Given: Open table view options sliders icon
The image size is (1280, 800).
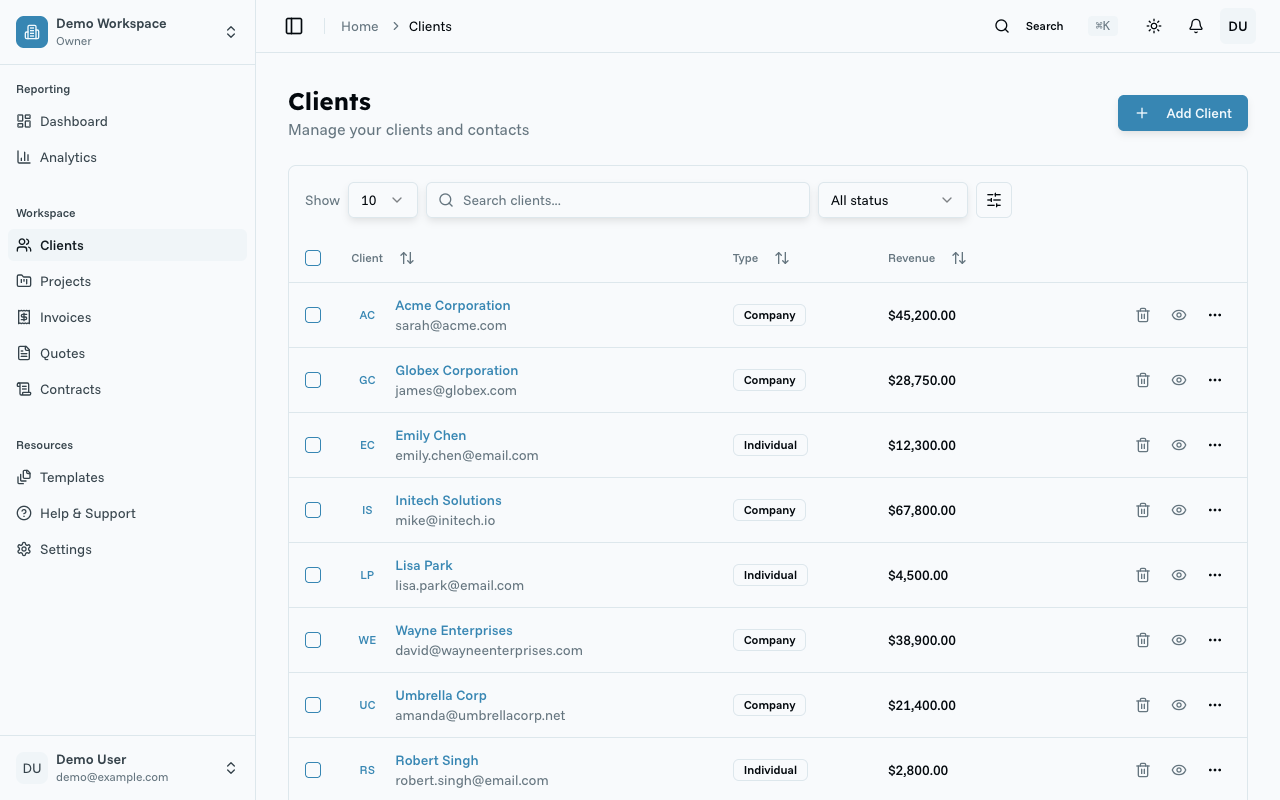Looking at the screenshot, I should click(994, 200).
